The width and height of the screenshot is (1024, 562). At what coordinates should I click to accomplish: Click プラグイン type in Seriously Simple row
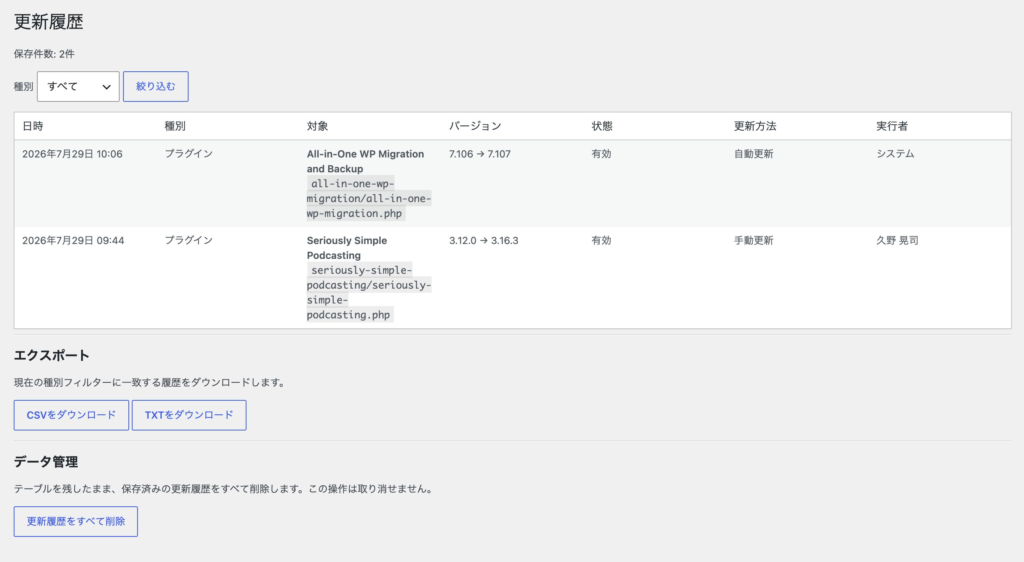click(189, 240)
